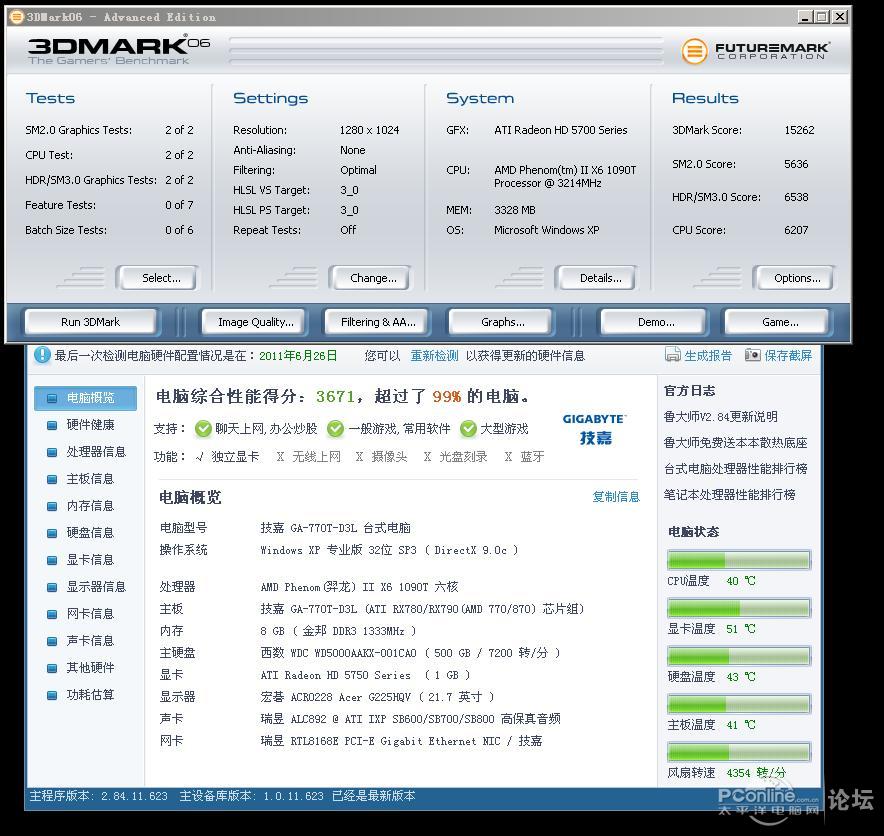Open Filtering & AA settings
The image size is (884, 836).
[x=378, y=322]
